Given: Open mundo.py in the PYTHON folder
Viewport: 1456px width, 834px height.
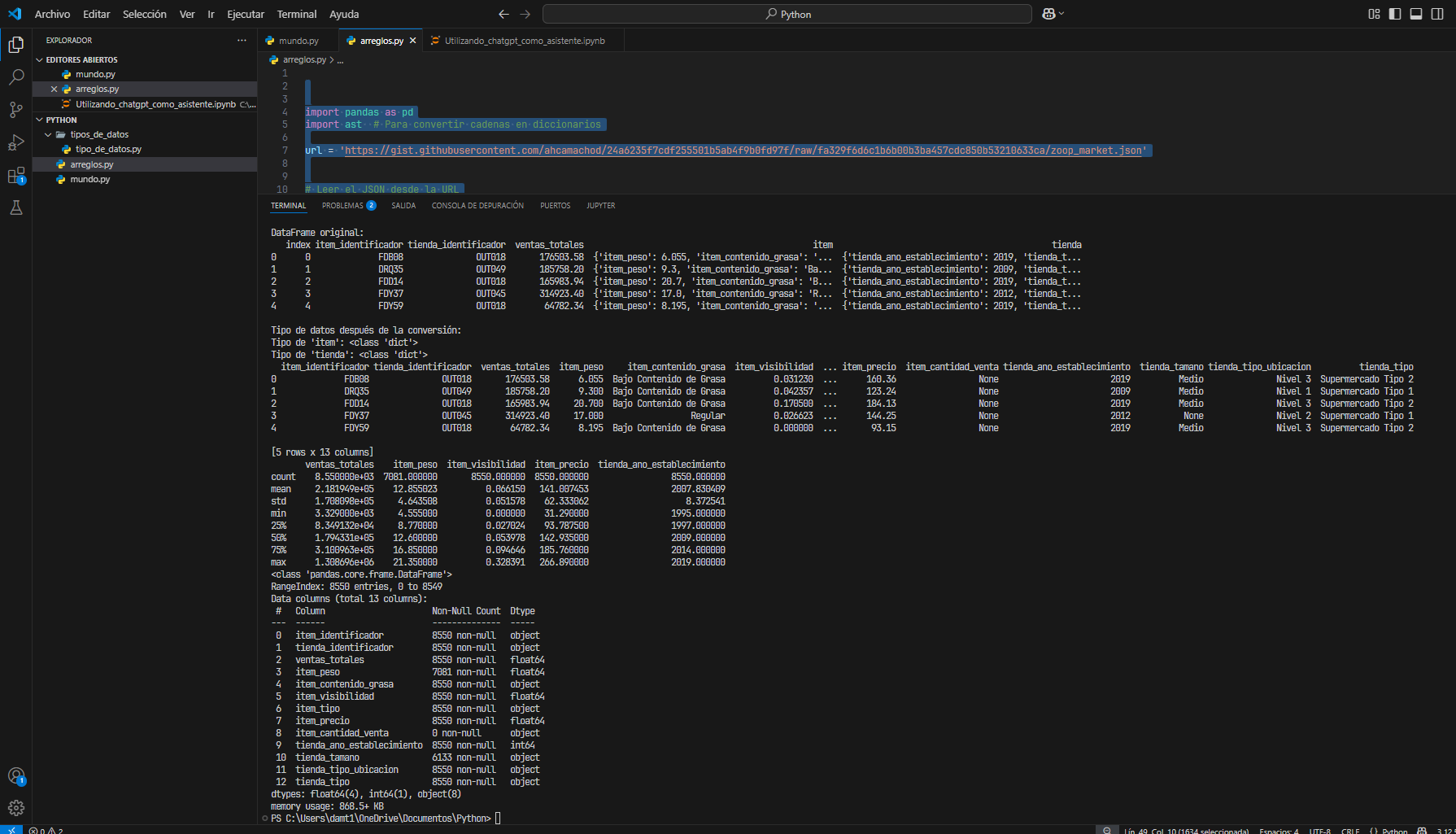Looking at the screenshot, I should tap(145, 179).
